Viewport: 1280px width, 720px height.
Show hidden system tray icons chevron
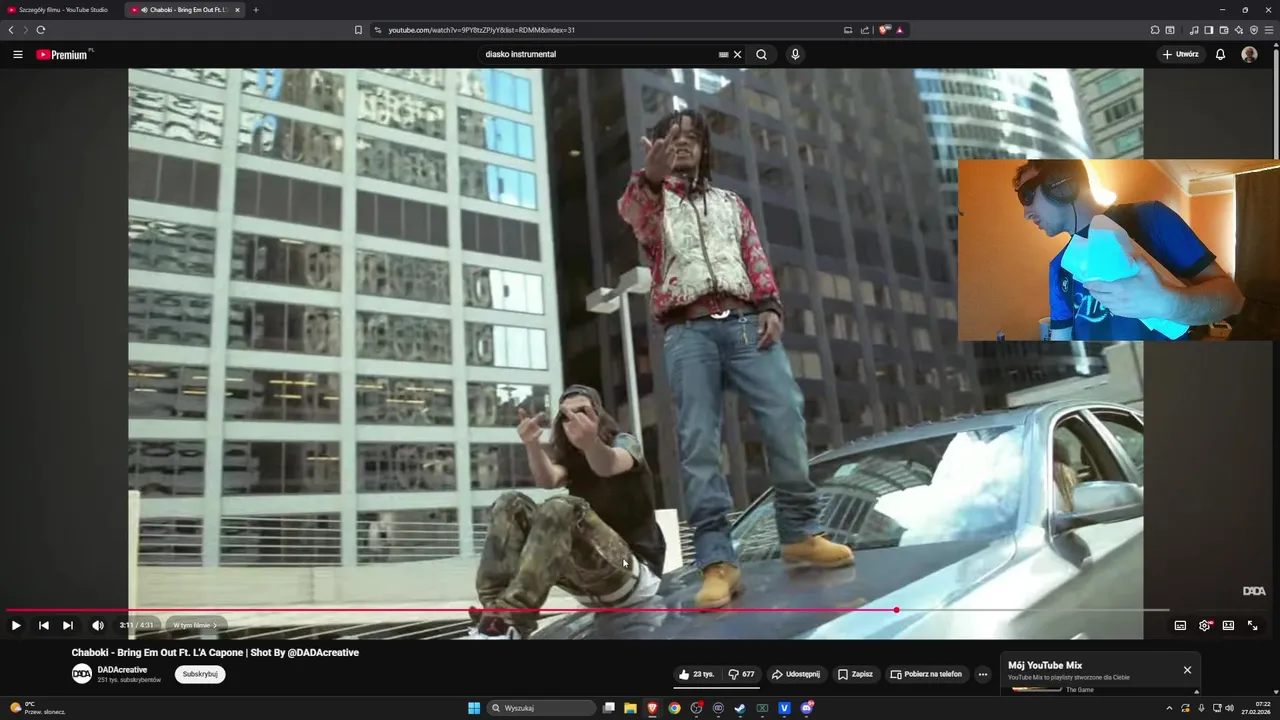click(x=1169, y=708)
